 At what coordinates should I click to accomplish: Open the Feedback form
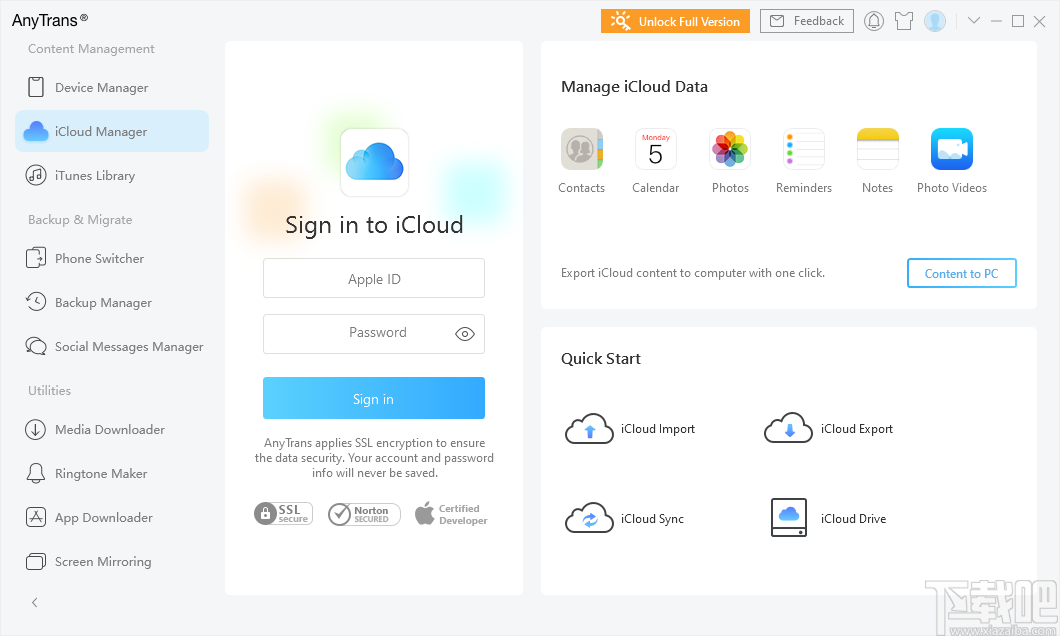coord(806,21)
